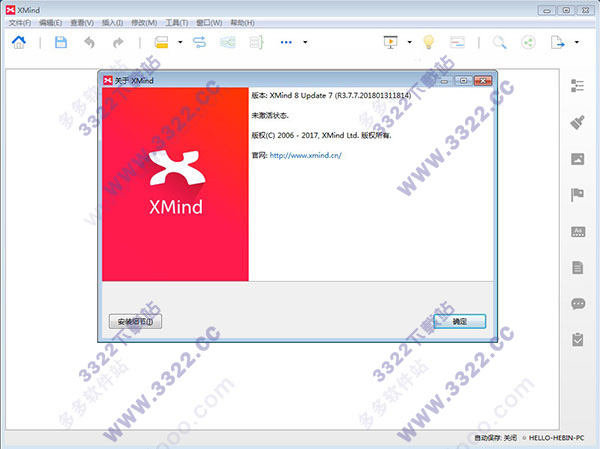Expand the more tools dropdown arrow
Image resolution: width=600 pixels, height=449 pixels.
305,42
